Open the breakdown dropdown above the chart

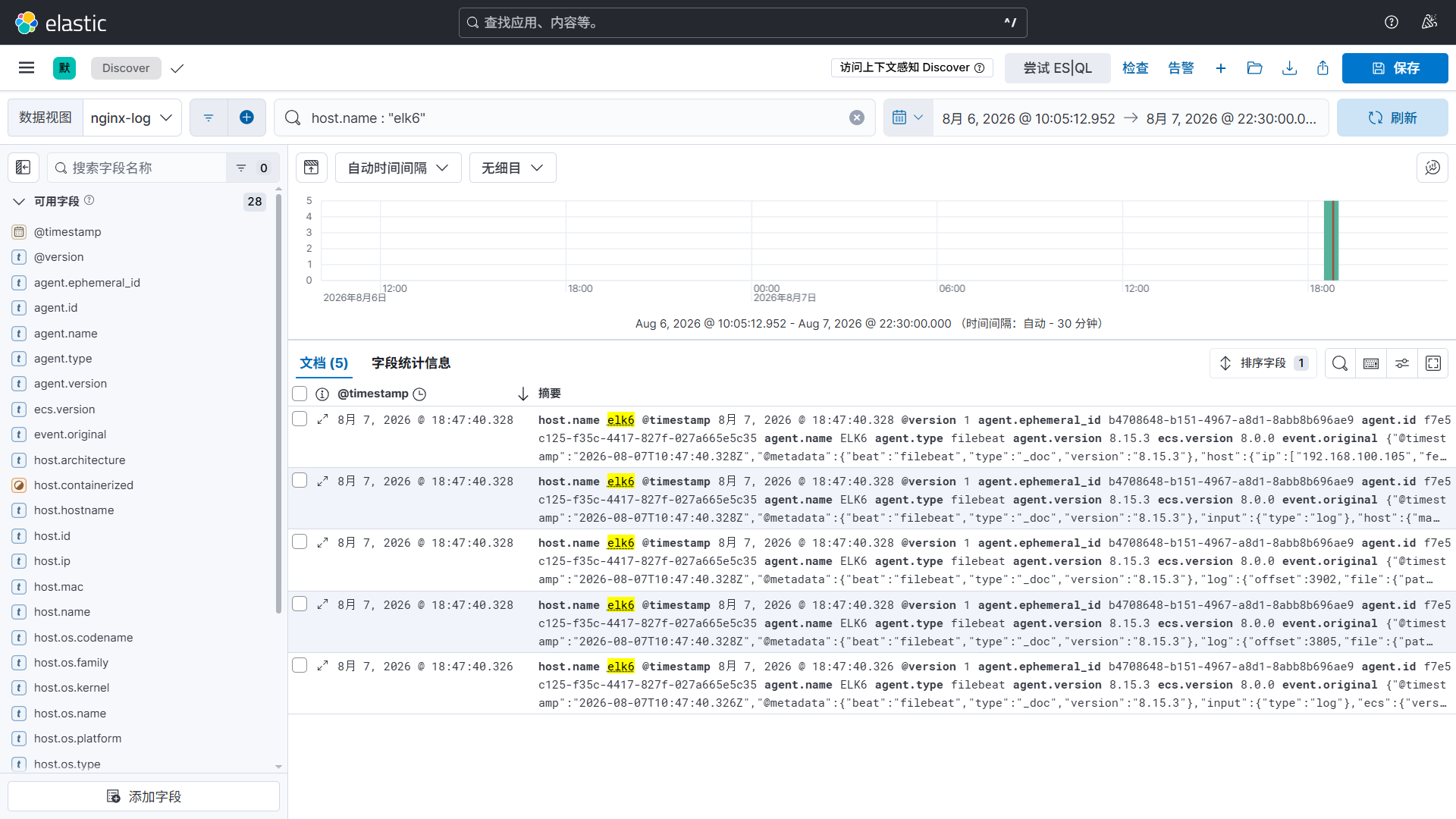[513, 168]
